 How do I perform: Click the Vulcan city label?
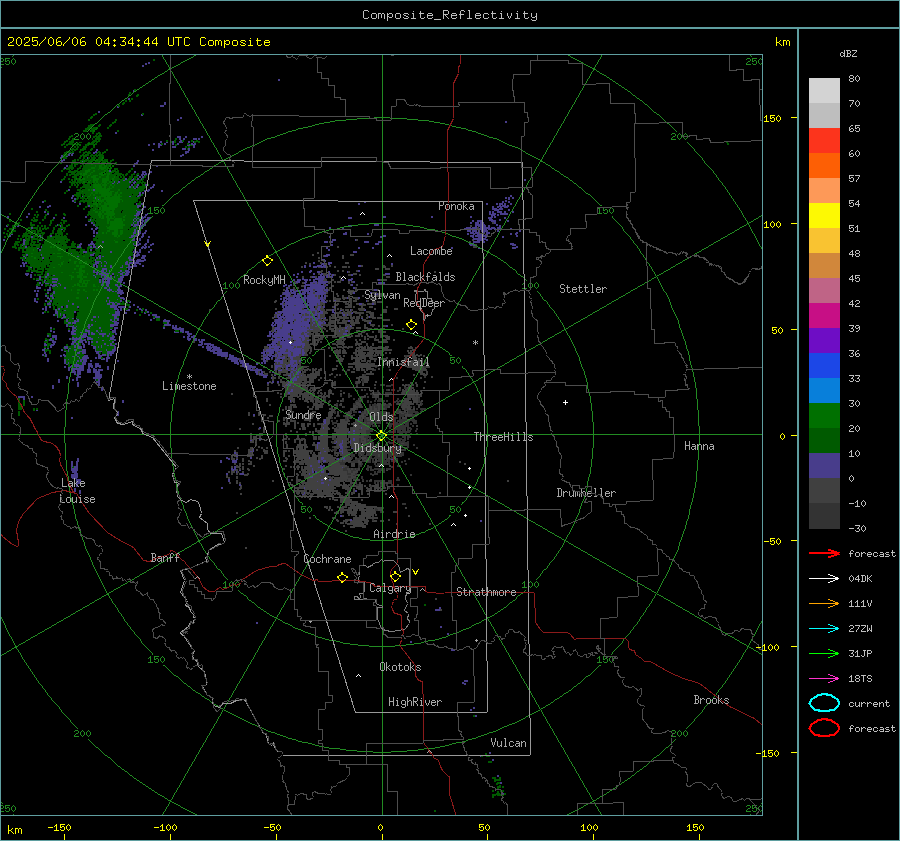[508, 743]
